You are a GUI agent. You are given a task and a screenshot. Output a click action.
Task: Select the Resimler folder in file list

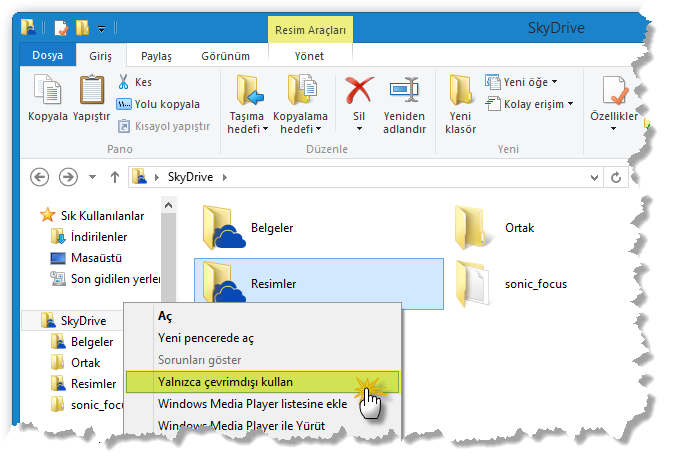[x=319, y=284]
